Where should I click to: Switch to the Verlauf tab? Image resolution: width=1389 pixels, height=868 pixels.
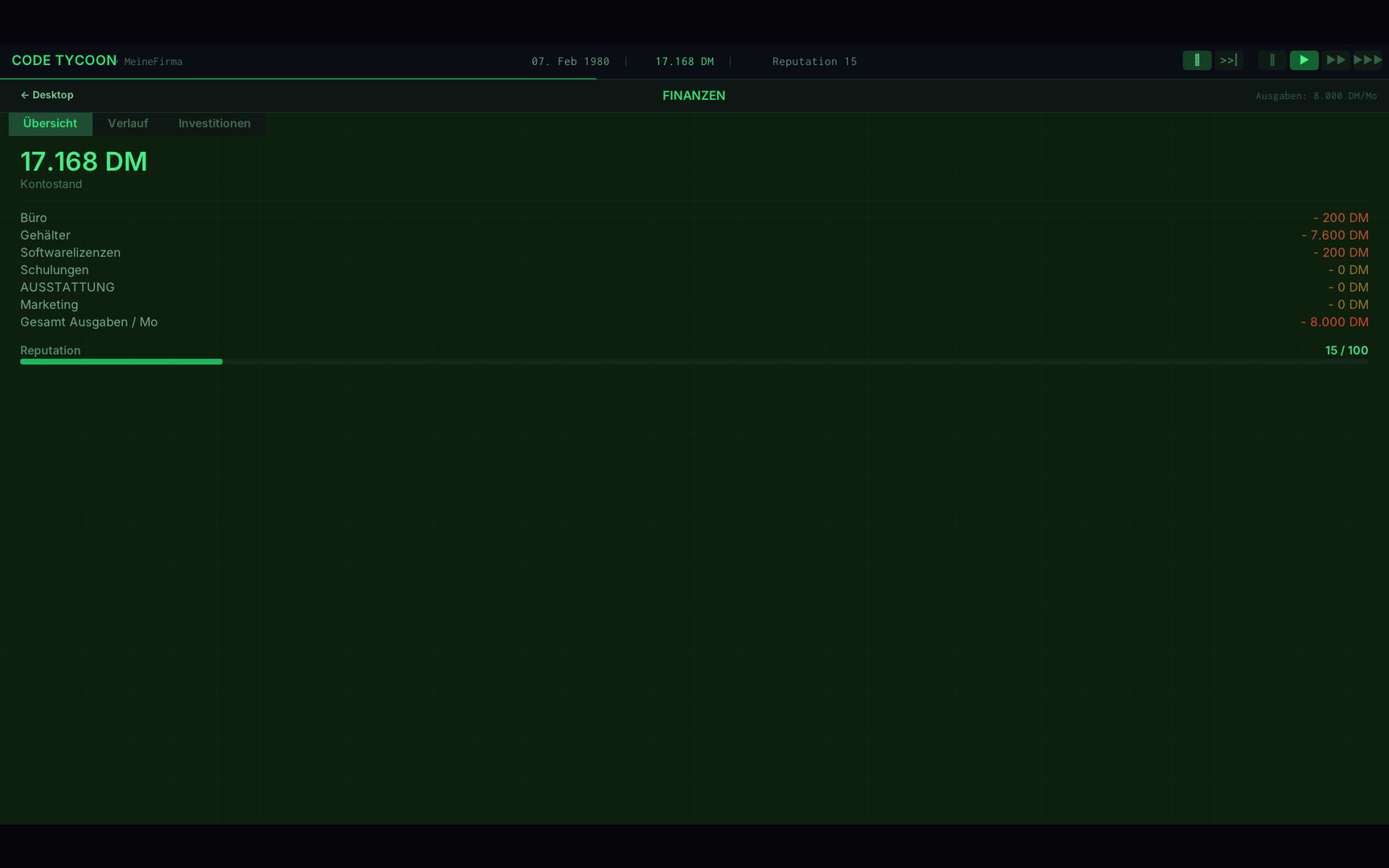(128, 123)
